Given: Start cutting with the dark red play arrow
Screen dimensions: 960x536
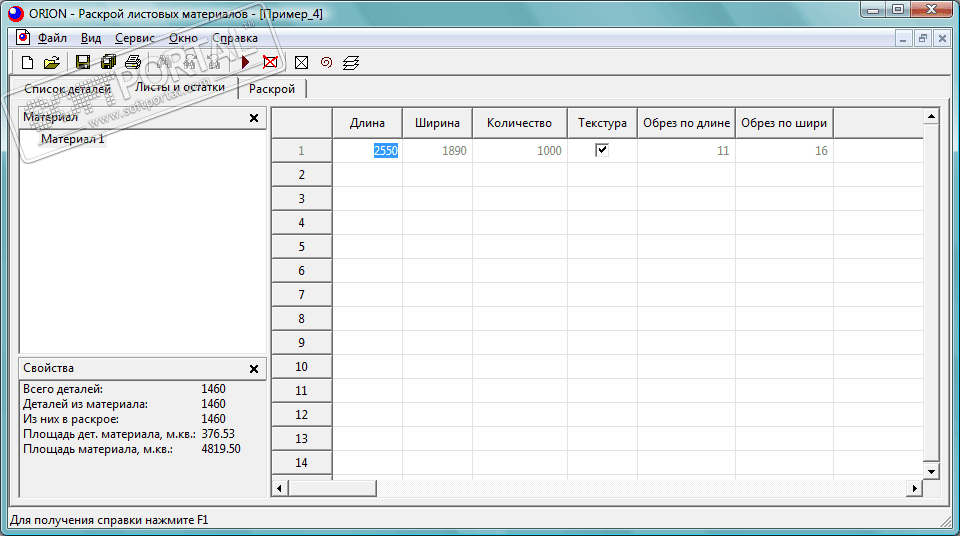Looking at the screenshot, I should (245, 62).
